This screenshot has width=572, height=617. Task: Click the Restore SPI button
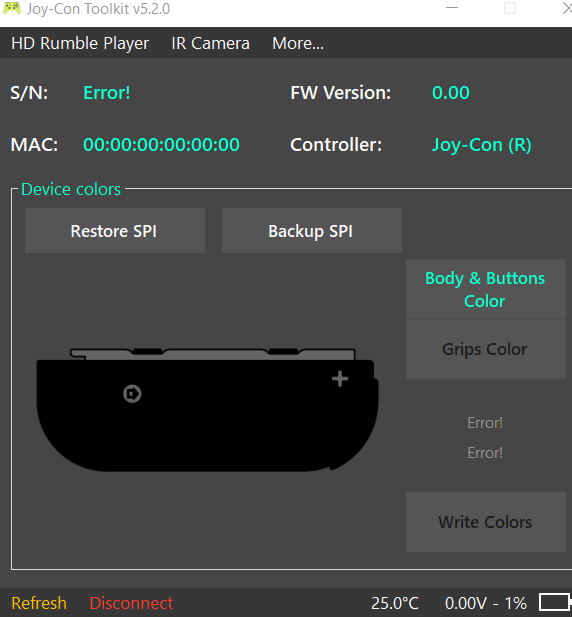click(x=114, y=231)
